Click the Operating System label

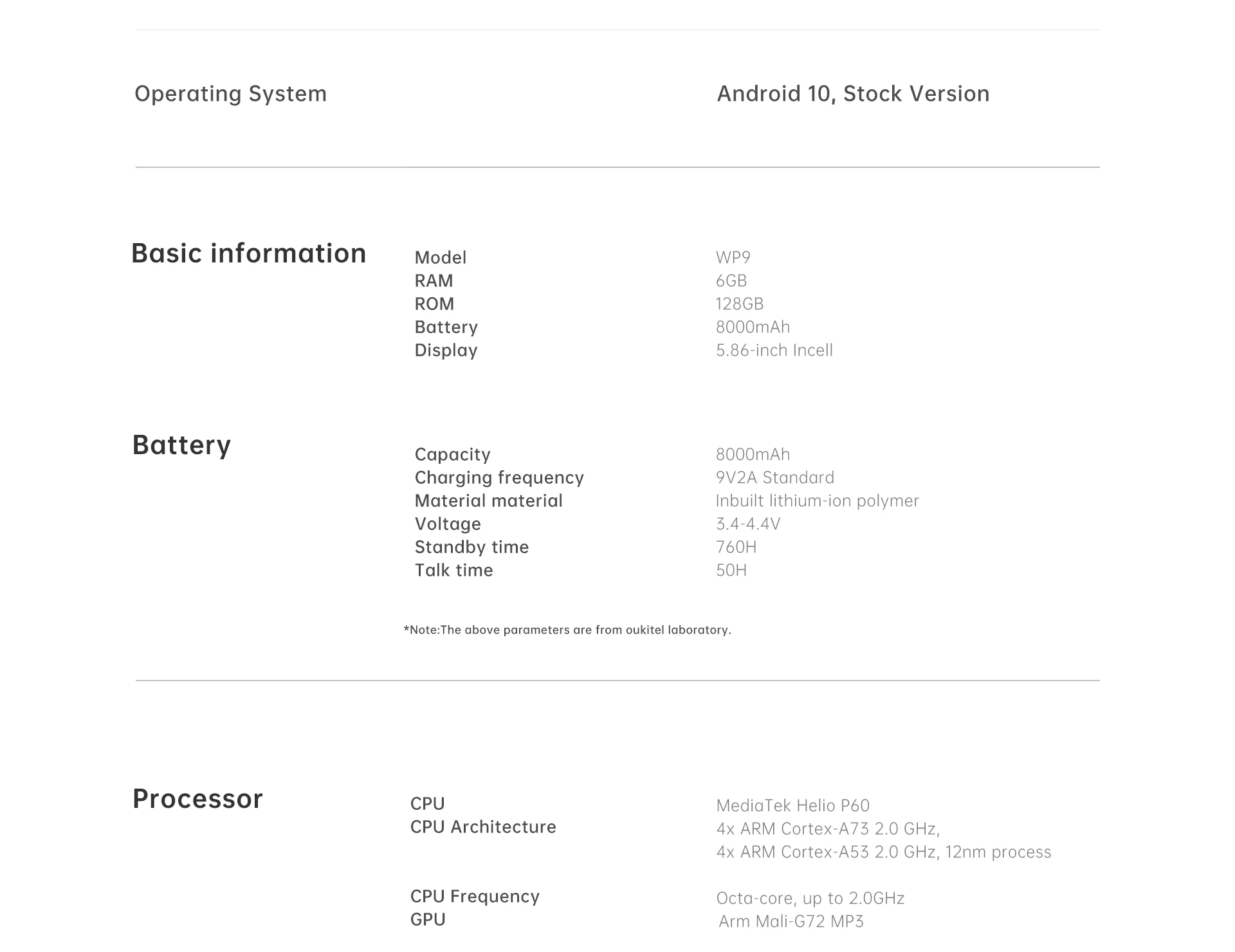point(230,94)
